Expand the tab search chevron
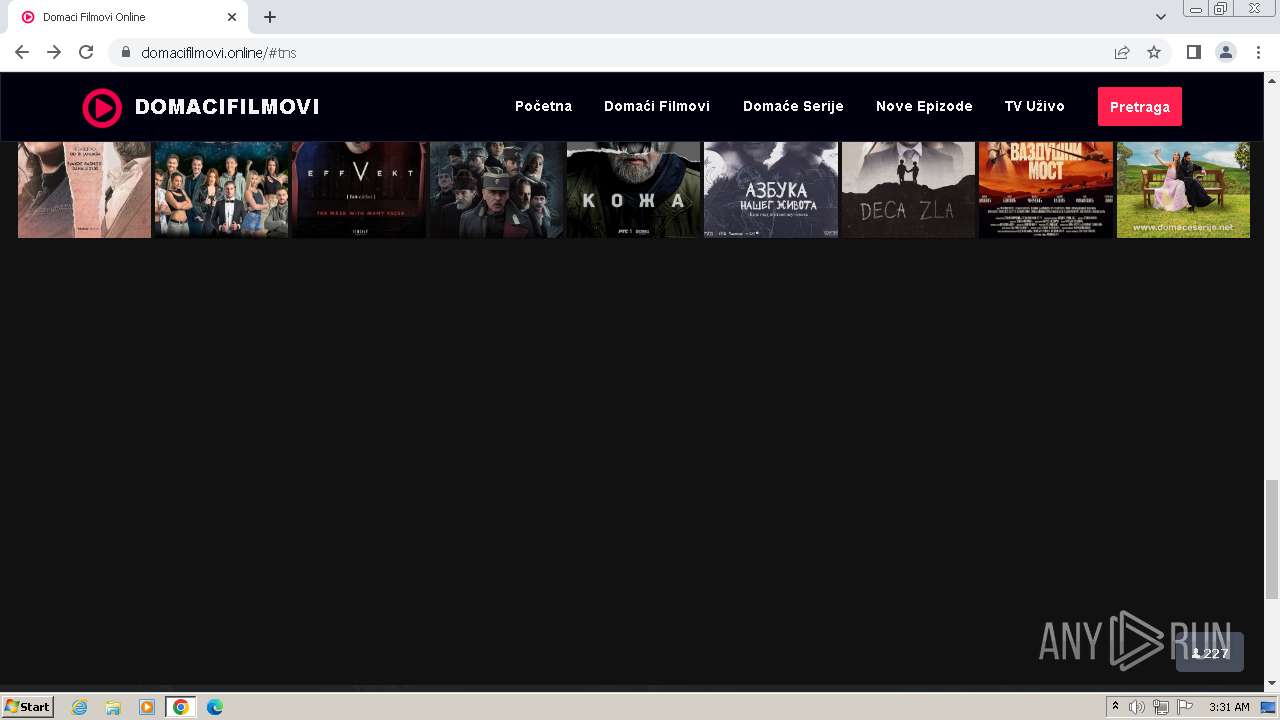 (1161, 17)
